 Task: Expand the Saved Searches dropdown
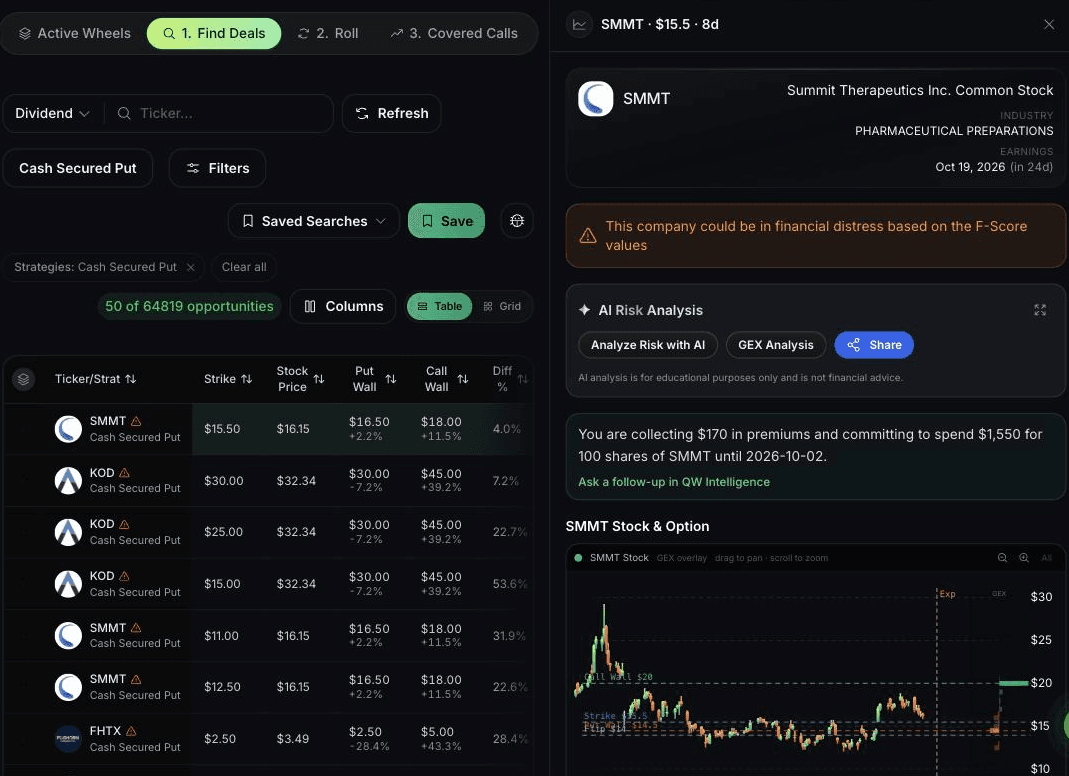click(x=314, y=221)
